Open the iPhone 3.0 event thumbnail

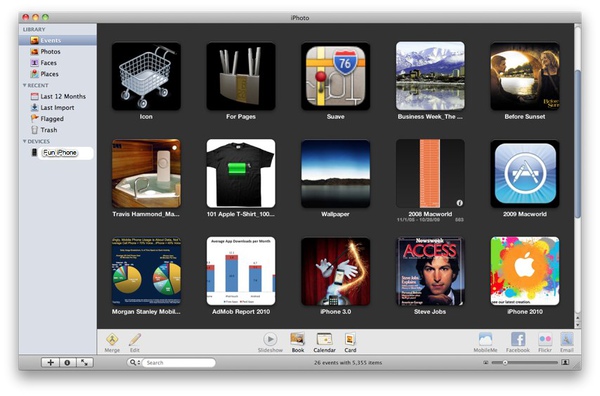[336, 271]
